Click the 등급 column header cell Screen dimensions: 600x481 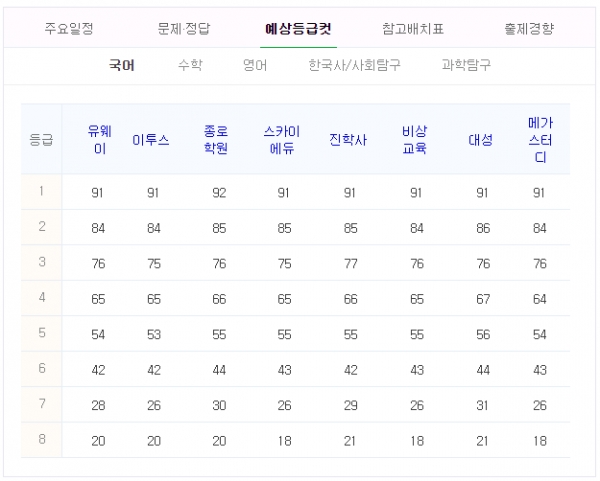click(x=41, y=140)
